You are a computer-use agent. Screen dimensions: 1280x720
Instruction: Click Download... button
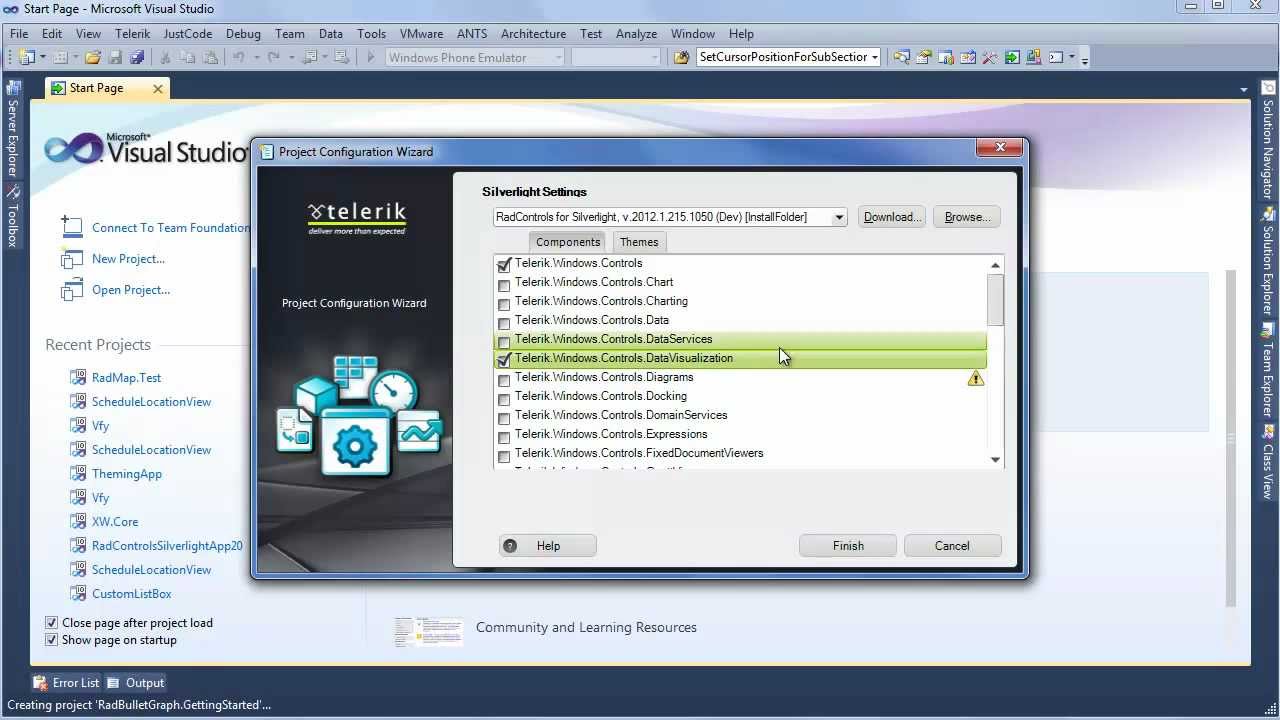[892, 217]
